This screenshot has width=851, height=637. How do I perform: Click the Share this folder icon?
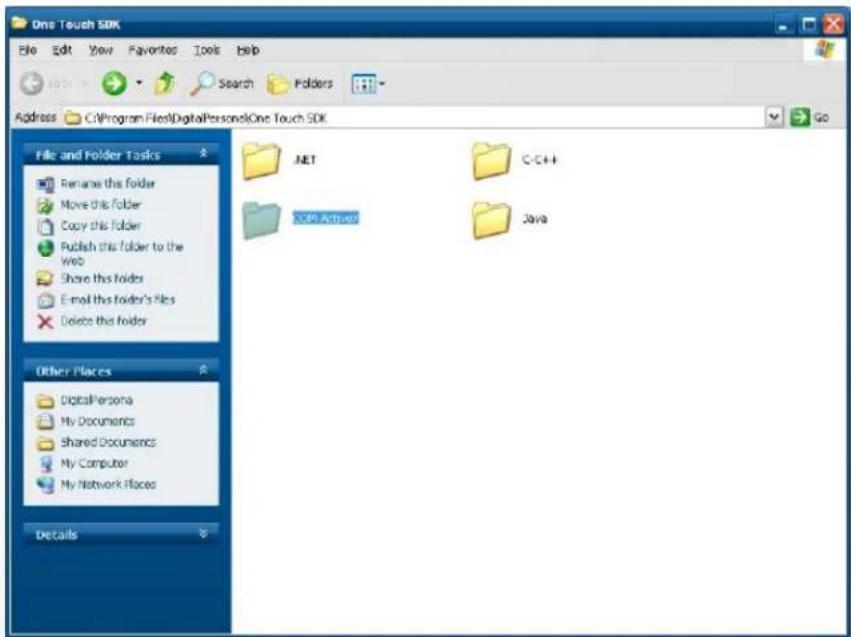click(x=46, y=279)
